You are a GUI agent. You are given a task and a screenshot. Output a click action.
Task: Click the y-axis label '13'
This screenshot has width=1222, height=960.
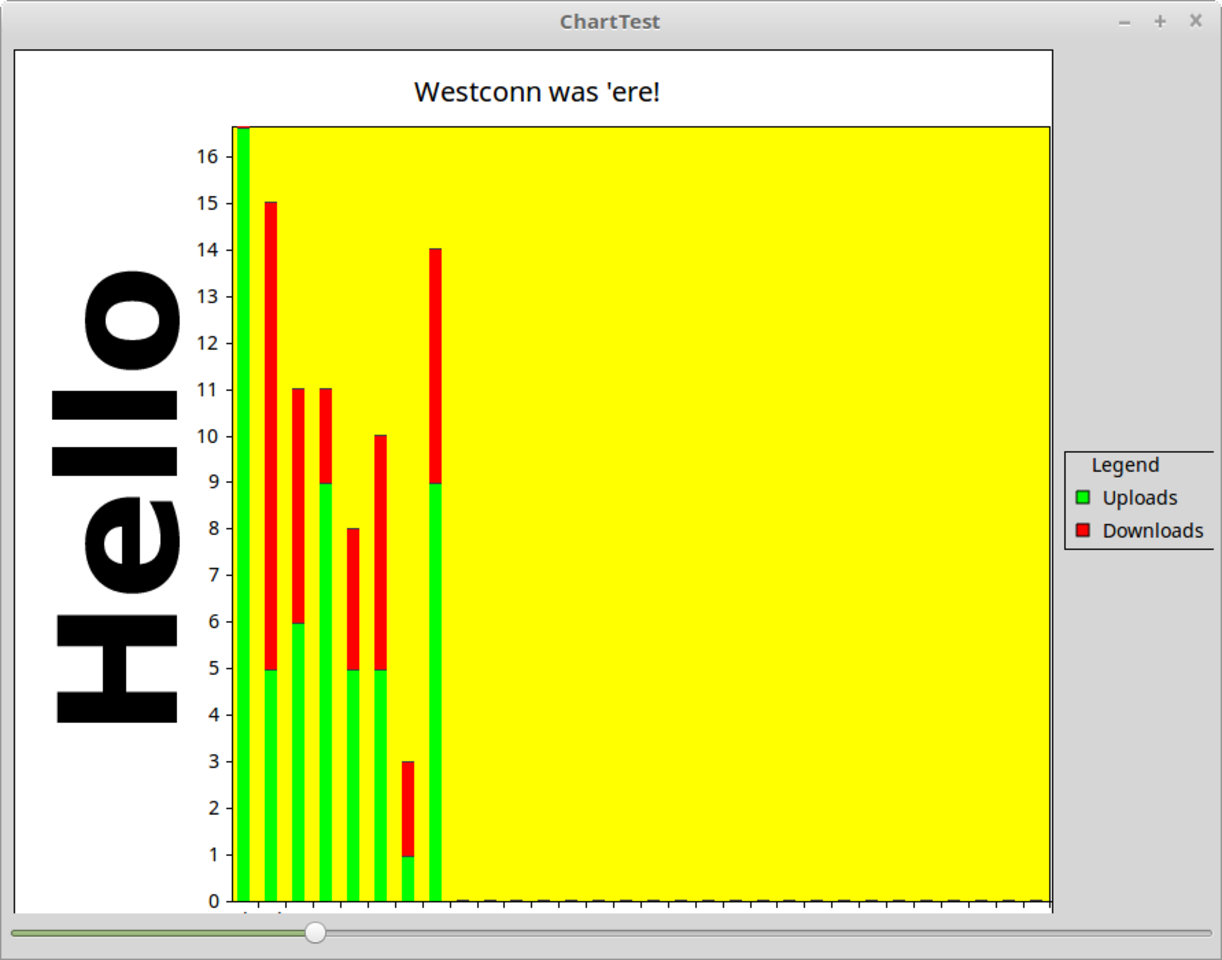click(x=208, y=296)
